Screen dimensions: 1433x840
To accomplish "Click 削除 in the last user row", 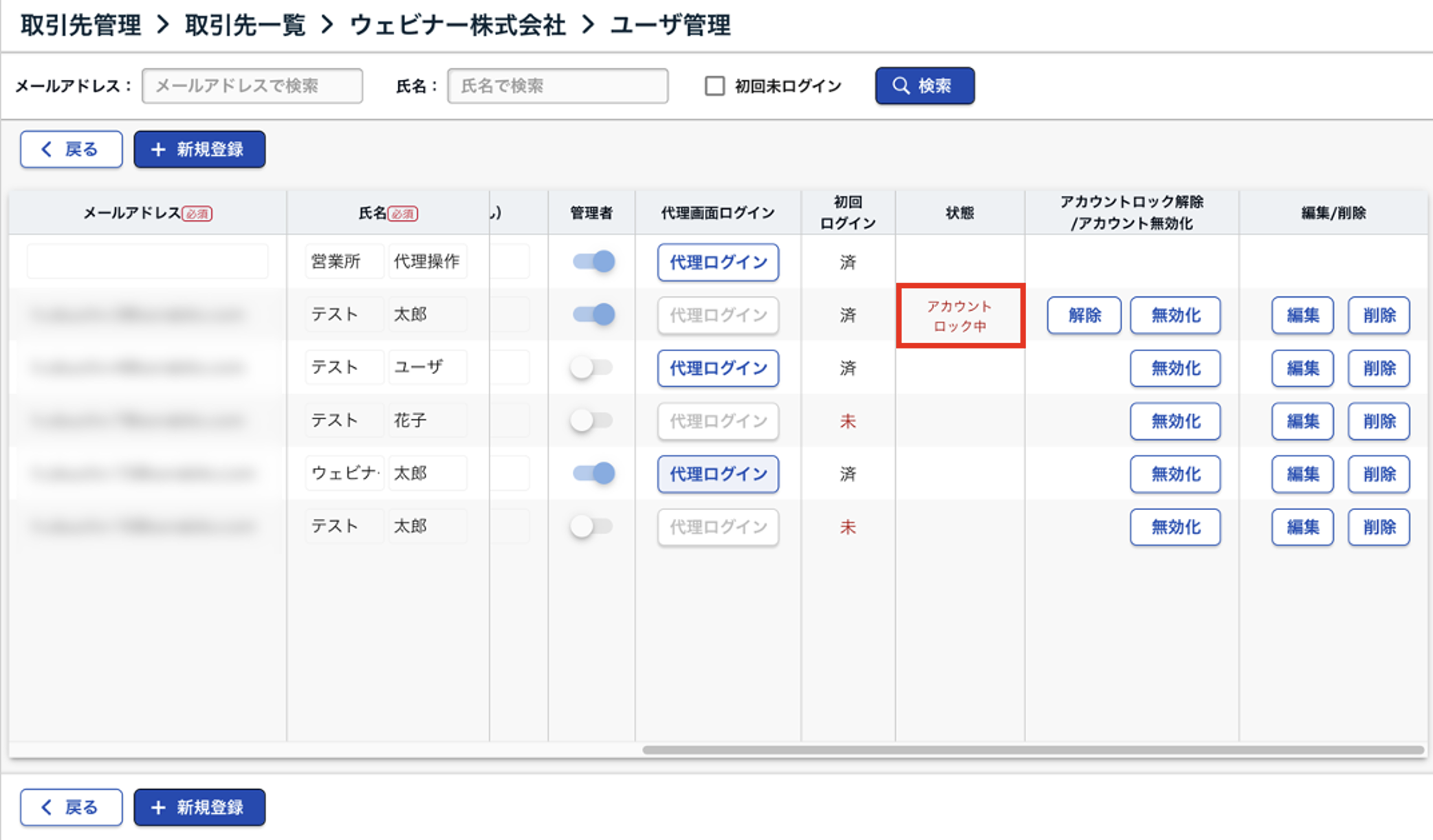I will click(x=1379, y=527).
